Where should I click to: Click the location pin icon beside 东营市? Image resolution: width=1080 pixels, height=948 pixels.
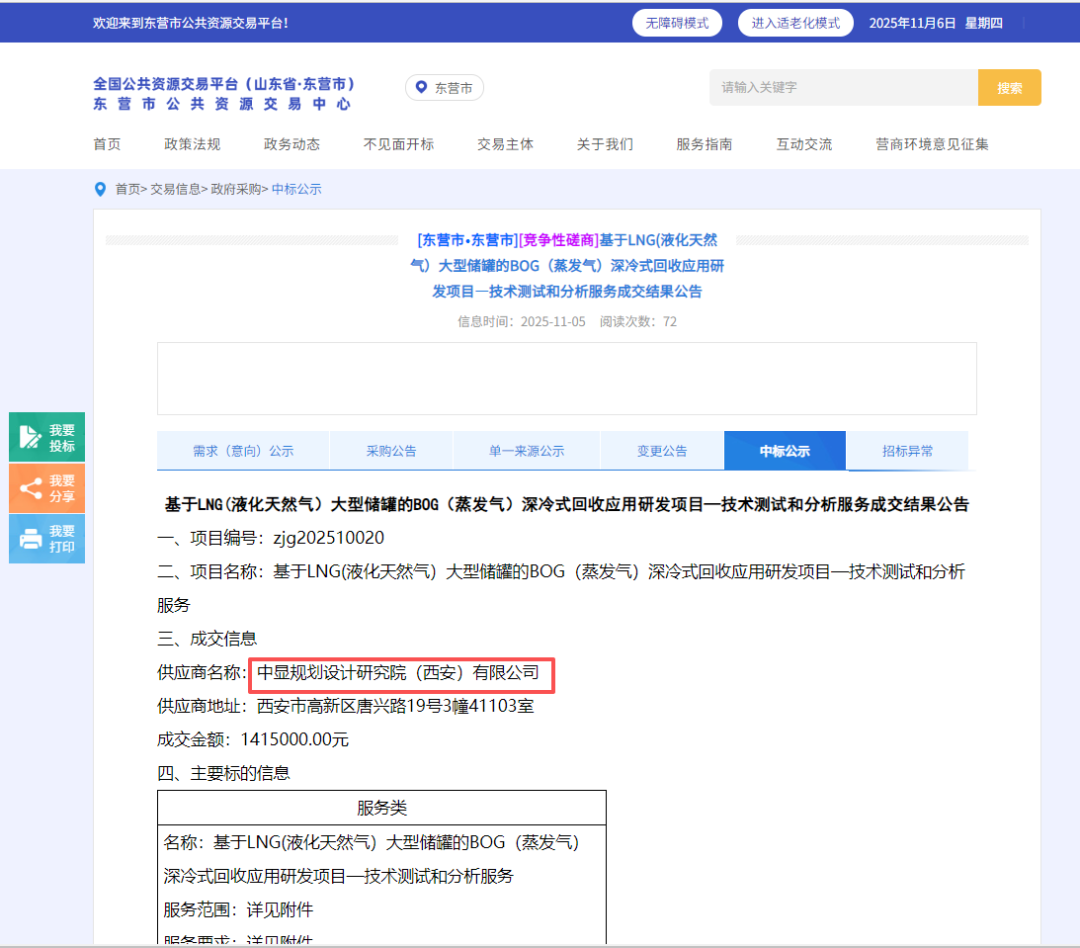421,88
